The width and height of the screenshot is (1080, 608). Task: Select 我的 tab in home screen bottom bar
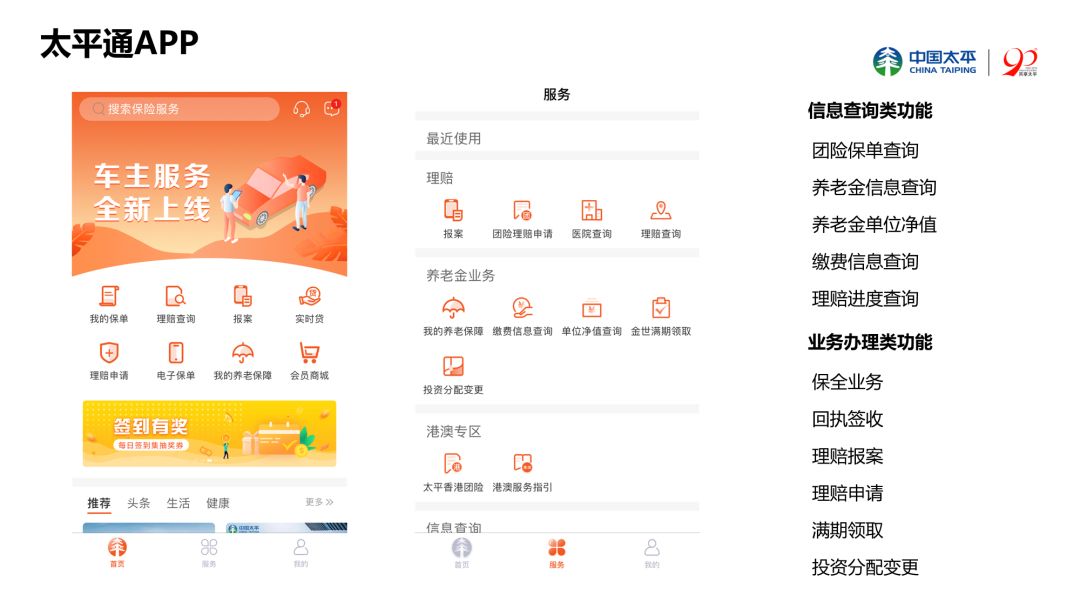coord(301,553)
